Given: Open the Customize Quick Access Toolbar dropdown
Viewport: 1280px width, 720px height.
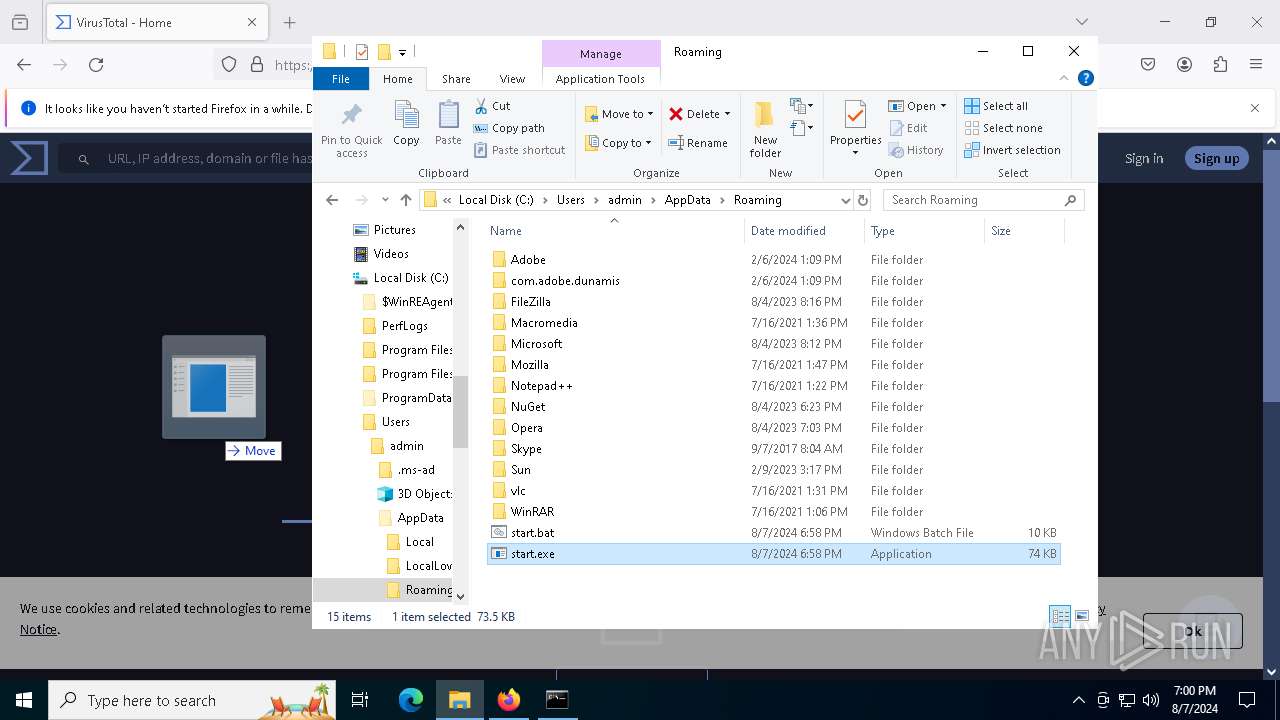Looking at the screenshot, I should coord(402,52).
